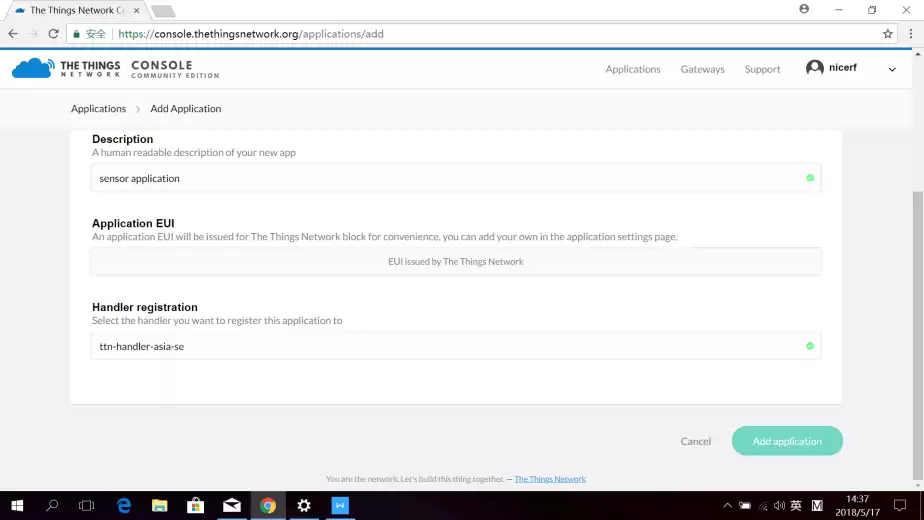
Task: Click the Add application button
Action: pos(787,441)
